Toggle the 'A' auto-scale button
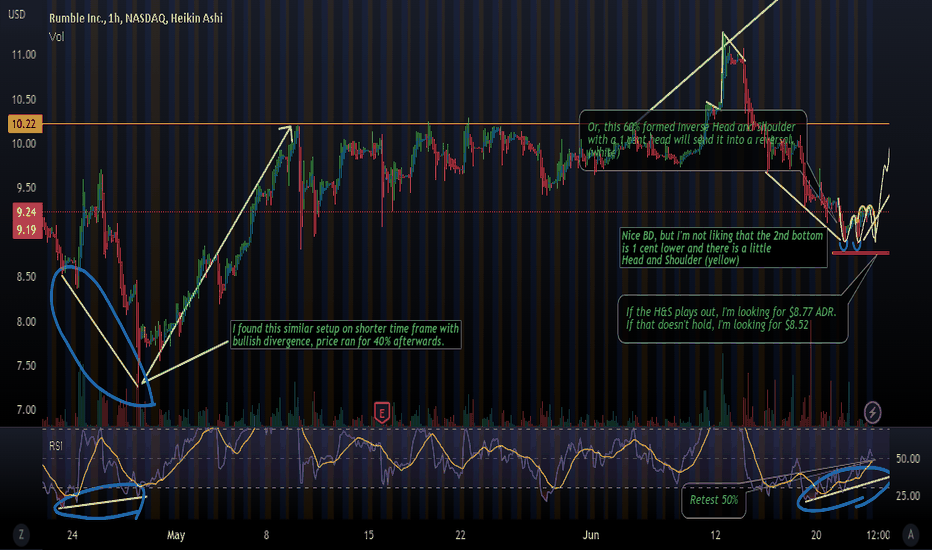Image resolution: width=932 pixels, height=550 pixels. pyautogui.click(x=911, y=535)
